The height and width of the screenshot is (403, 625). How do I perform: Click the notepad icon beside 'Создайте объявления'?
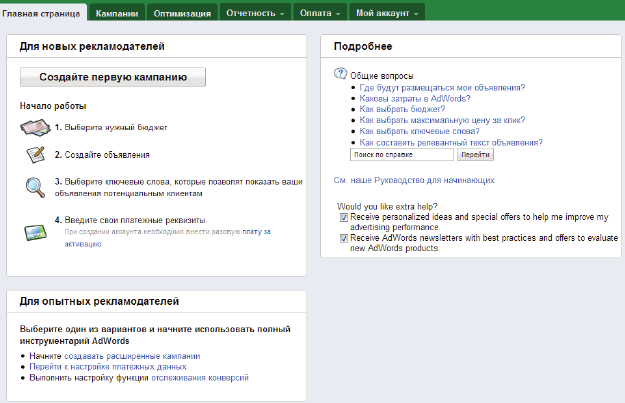pos(36,155)
